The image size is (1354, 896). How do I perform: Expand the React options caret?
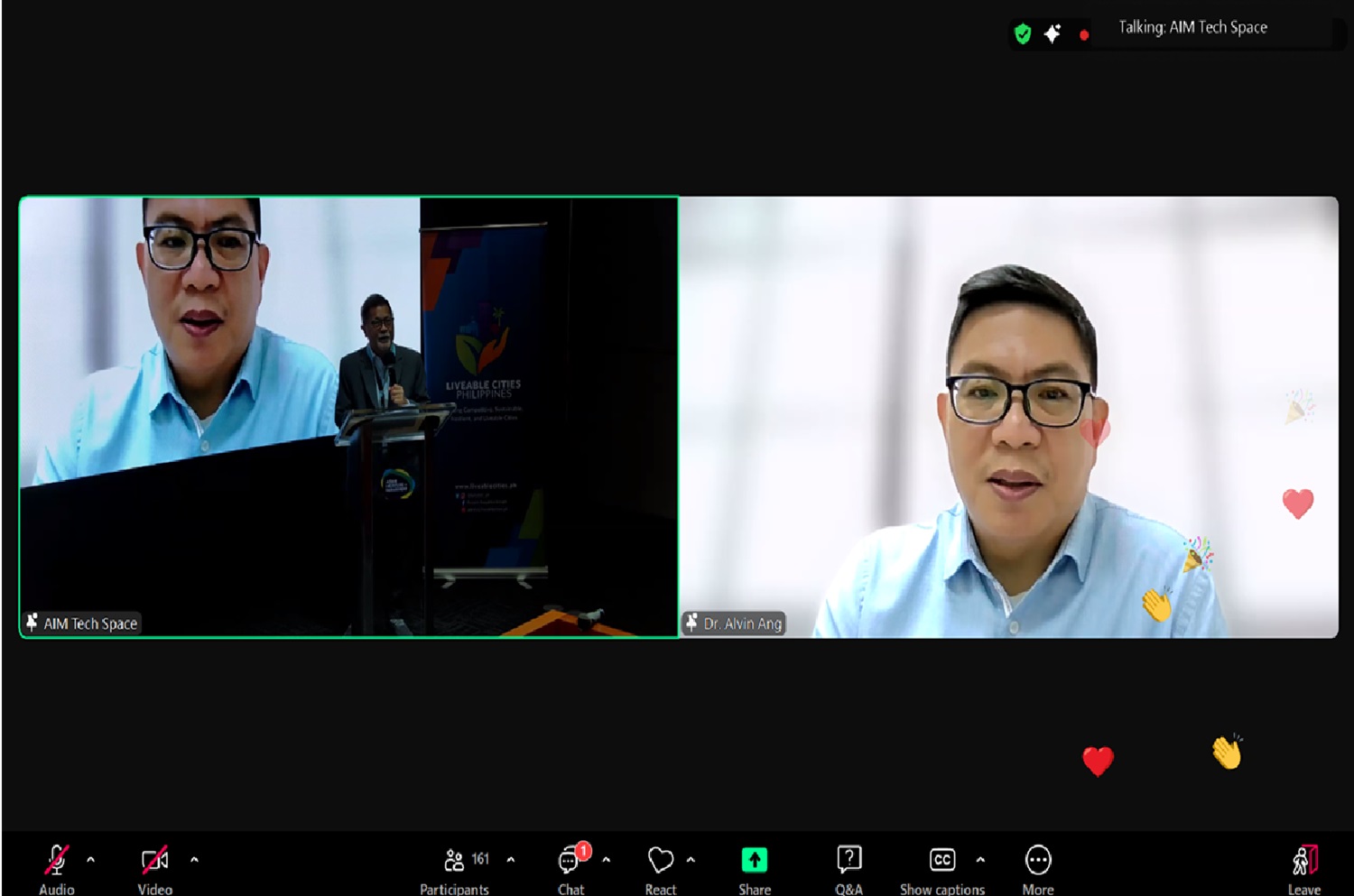691,860
